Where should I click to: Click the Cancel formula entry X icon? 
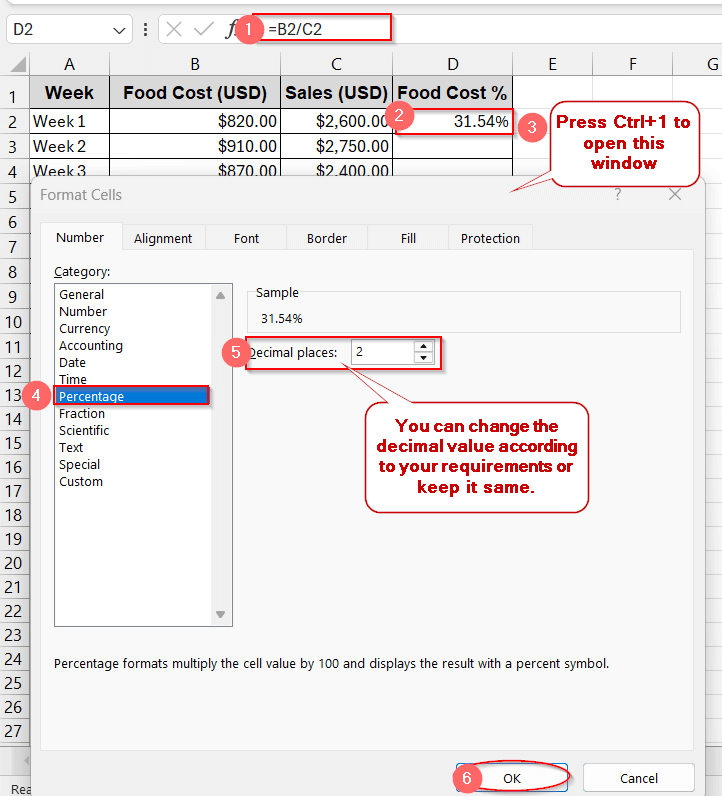(x=174, y=30)
